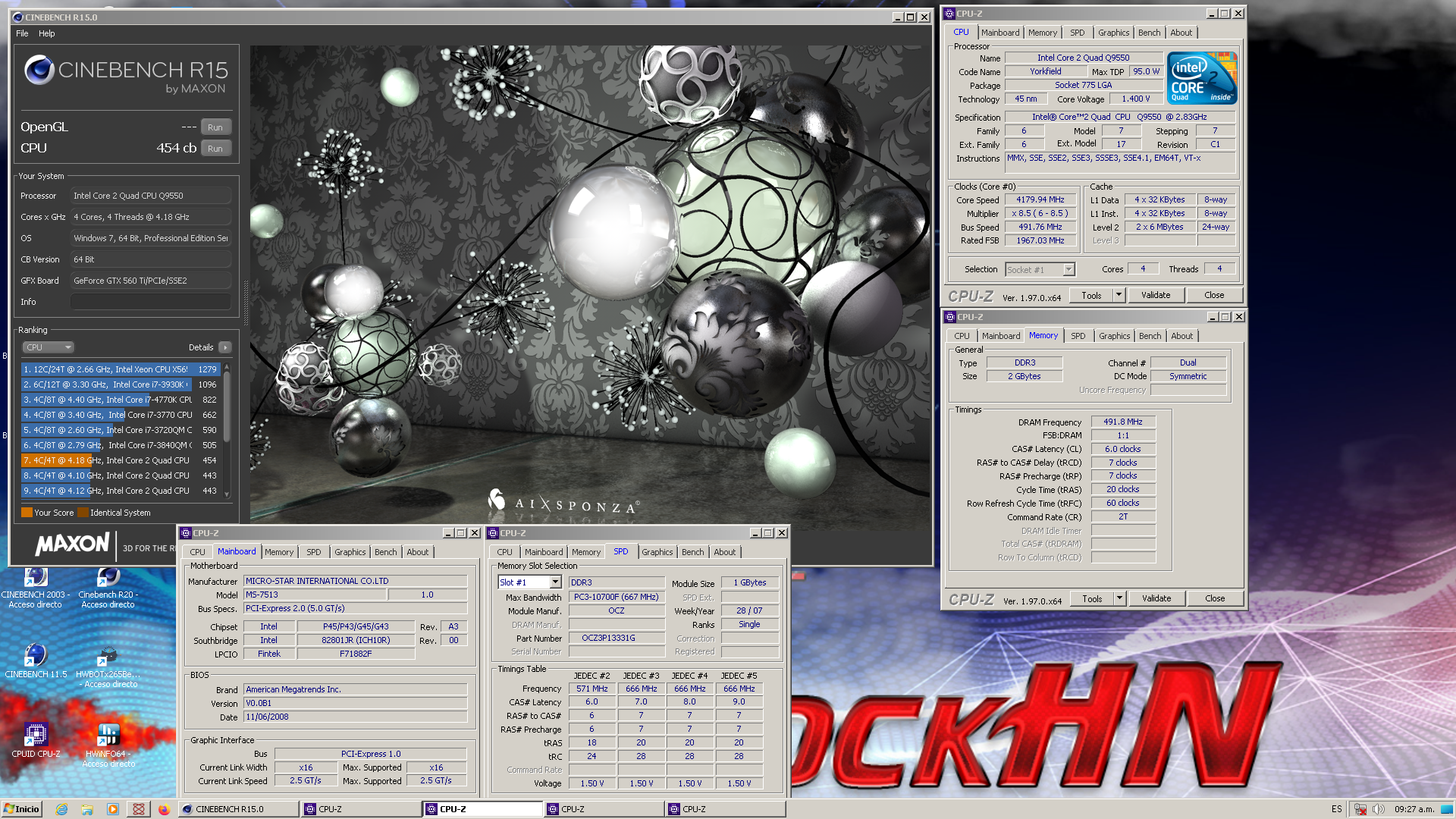Open the File menu in Cinebench
1456x819 pixels.
pyautogui.click(x=22, y=33)
